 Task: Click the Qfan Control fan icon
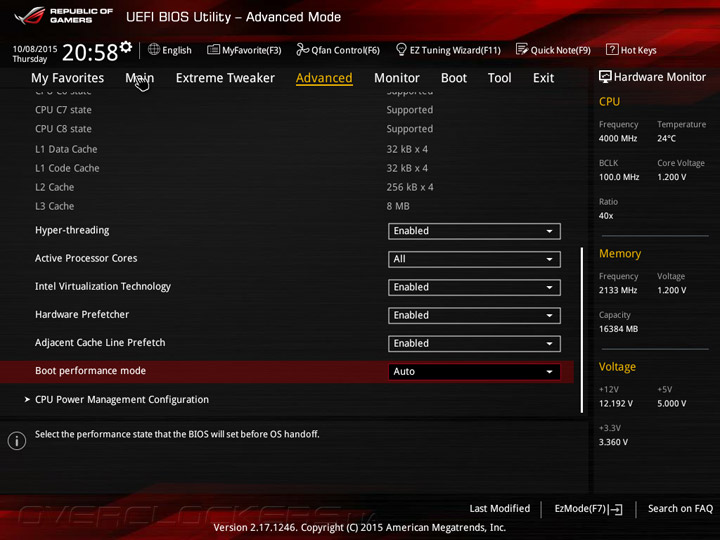pyautogui.click(x=303, y=50)
